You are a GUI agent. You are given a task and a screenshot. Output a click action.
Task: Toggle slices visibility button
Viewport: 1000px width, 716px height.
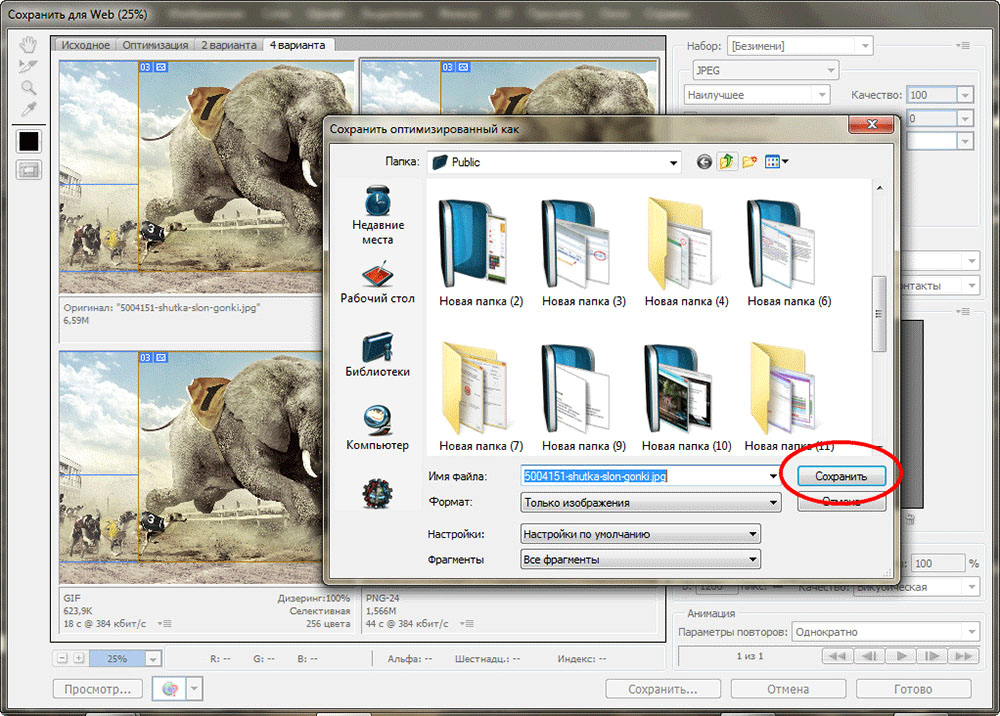pos(28,170)
